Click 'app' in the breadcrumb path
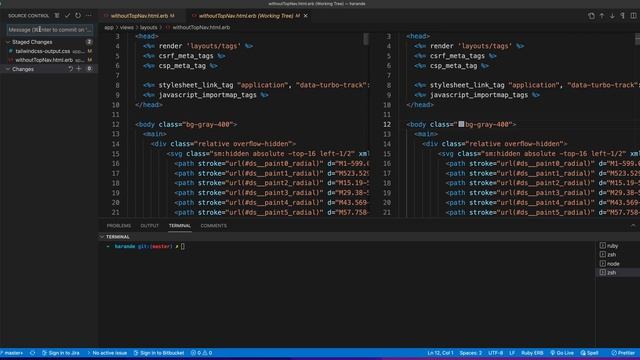Screen dimensions: 640x360 [109, 27]
